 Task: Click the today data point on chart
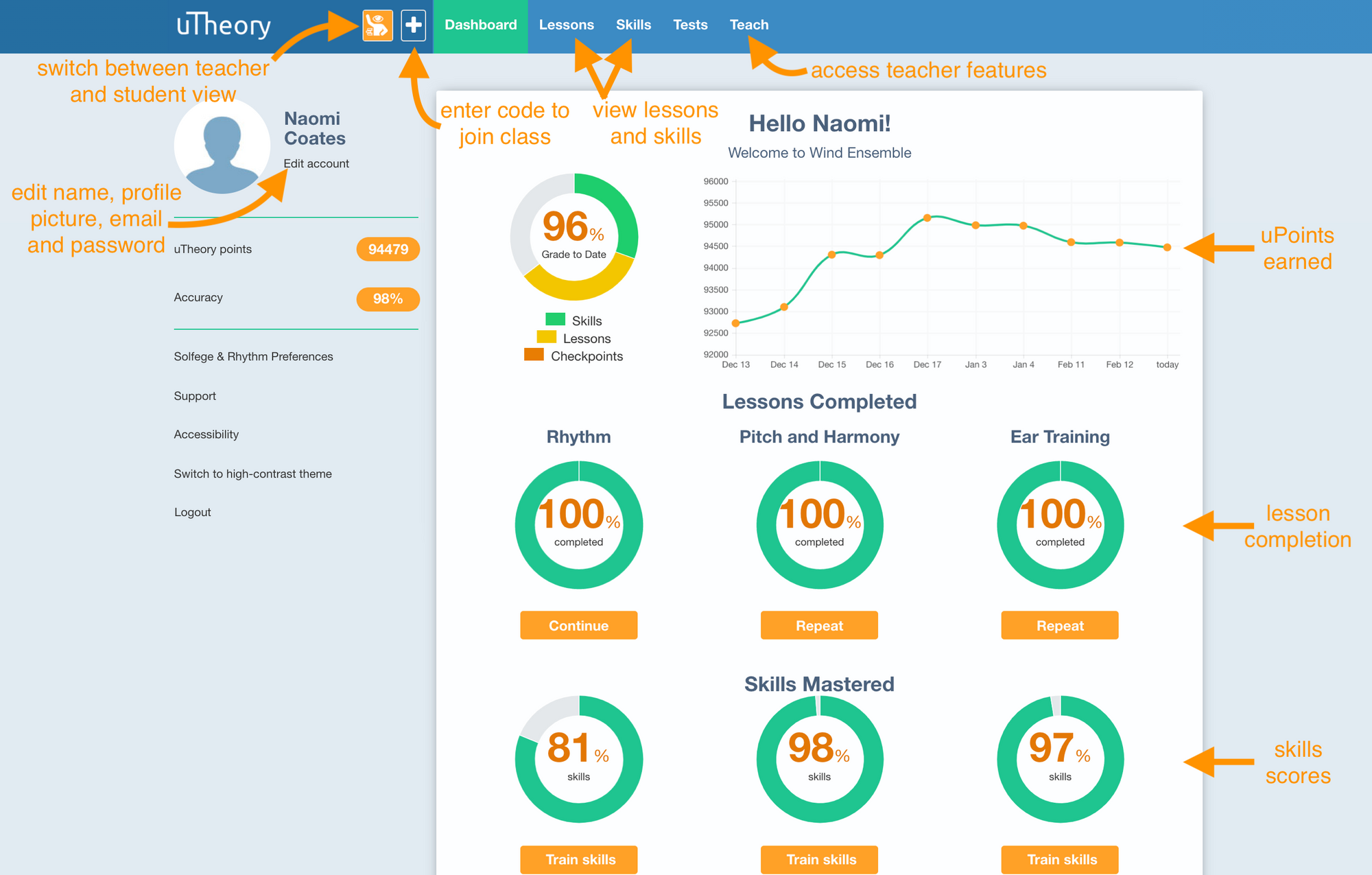[x=1167, y=247]
